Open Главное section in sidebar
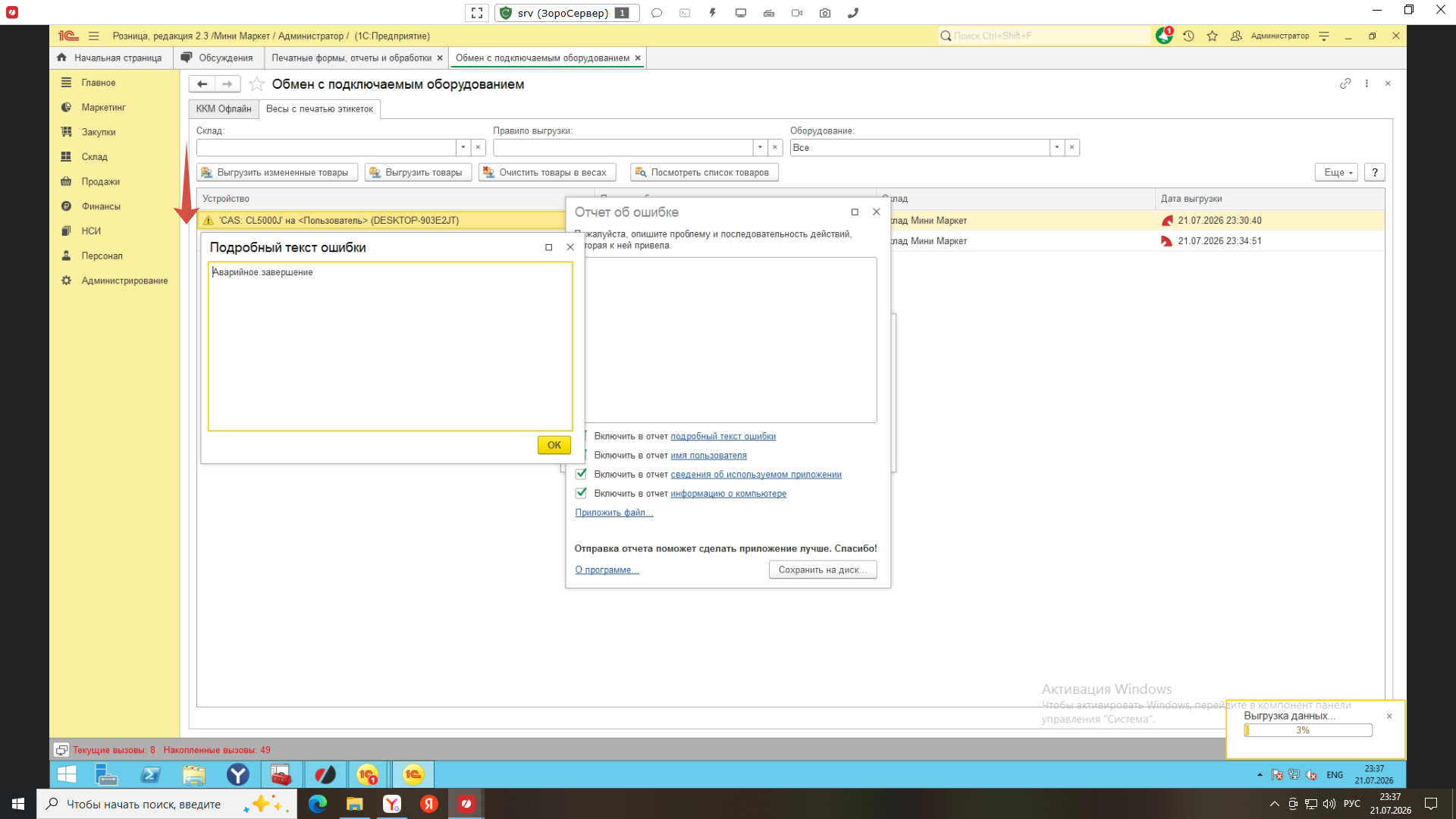The height and width of the screenshot is (819, 1456). click(x=89, y=83)
